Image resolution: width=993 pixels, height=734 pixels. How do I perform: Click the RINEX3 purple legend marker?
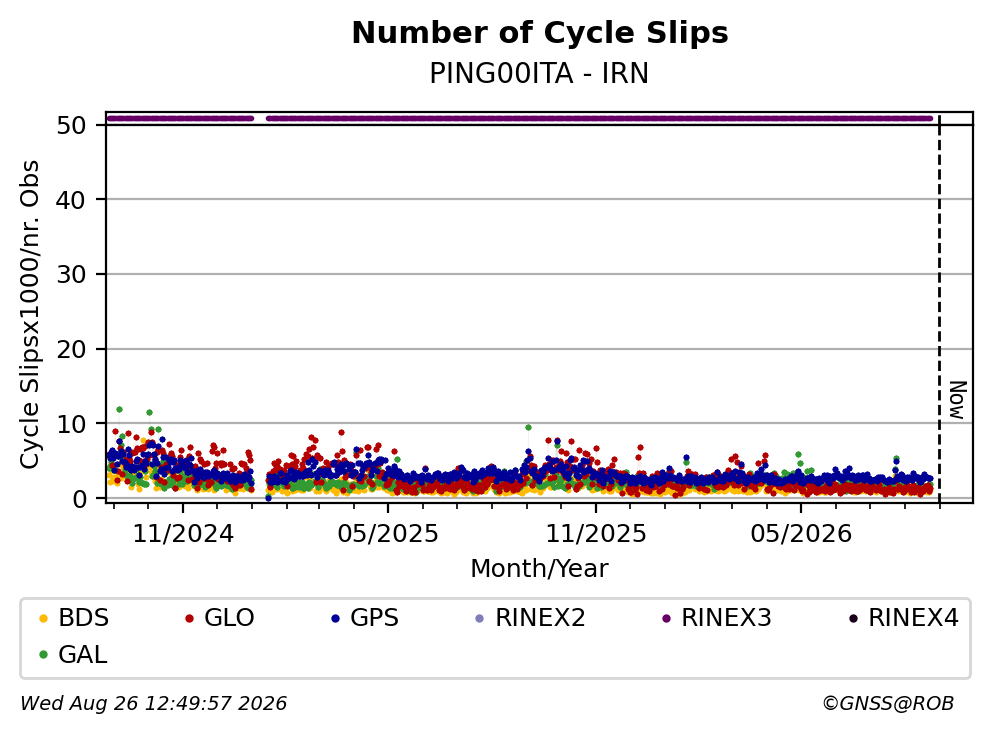666,618
